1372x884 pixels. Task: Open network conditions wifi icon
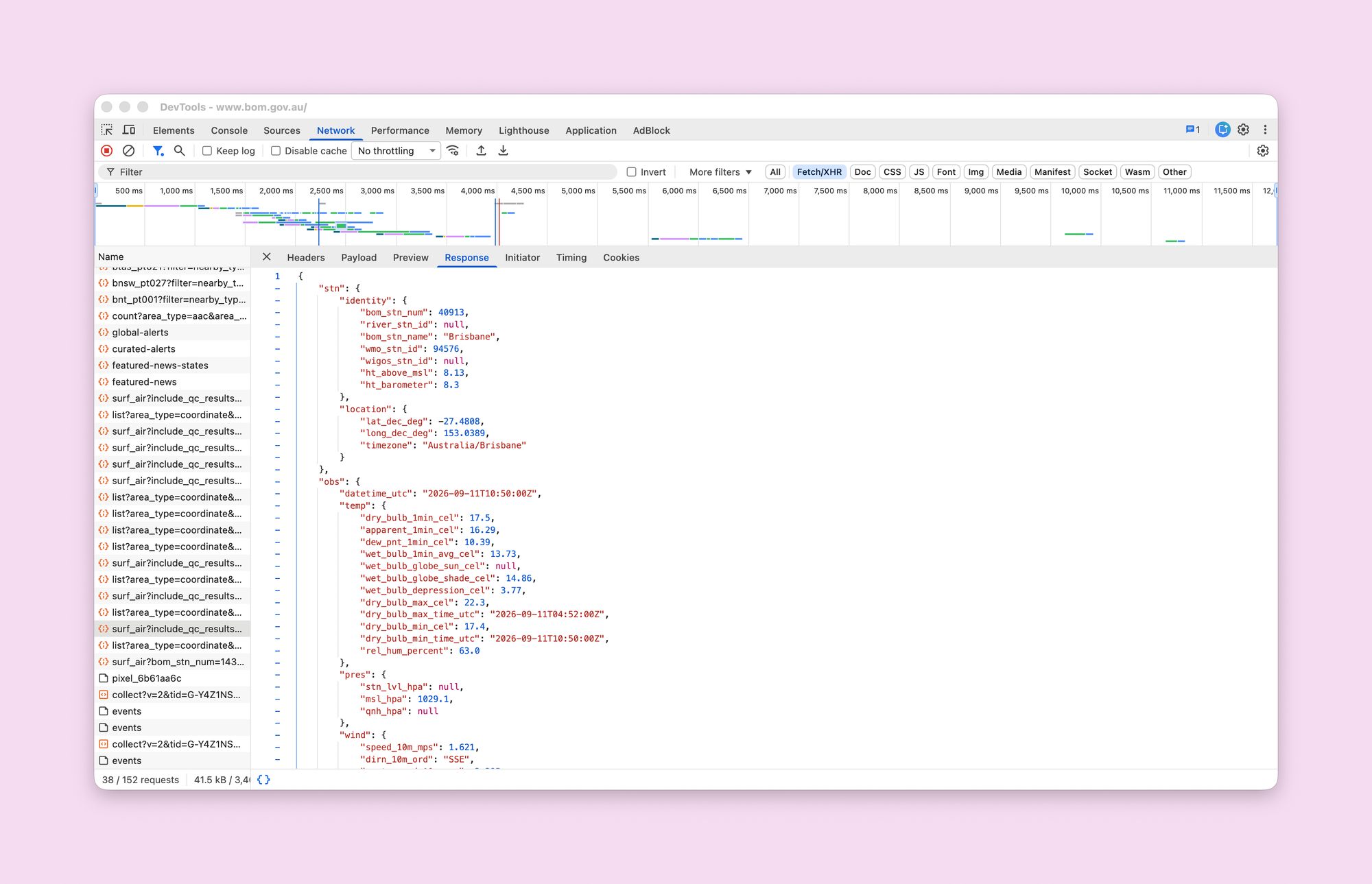pos(453,151)
